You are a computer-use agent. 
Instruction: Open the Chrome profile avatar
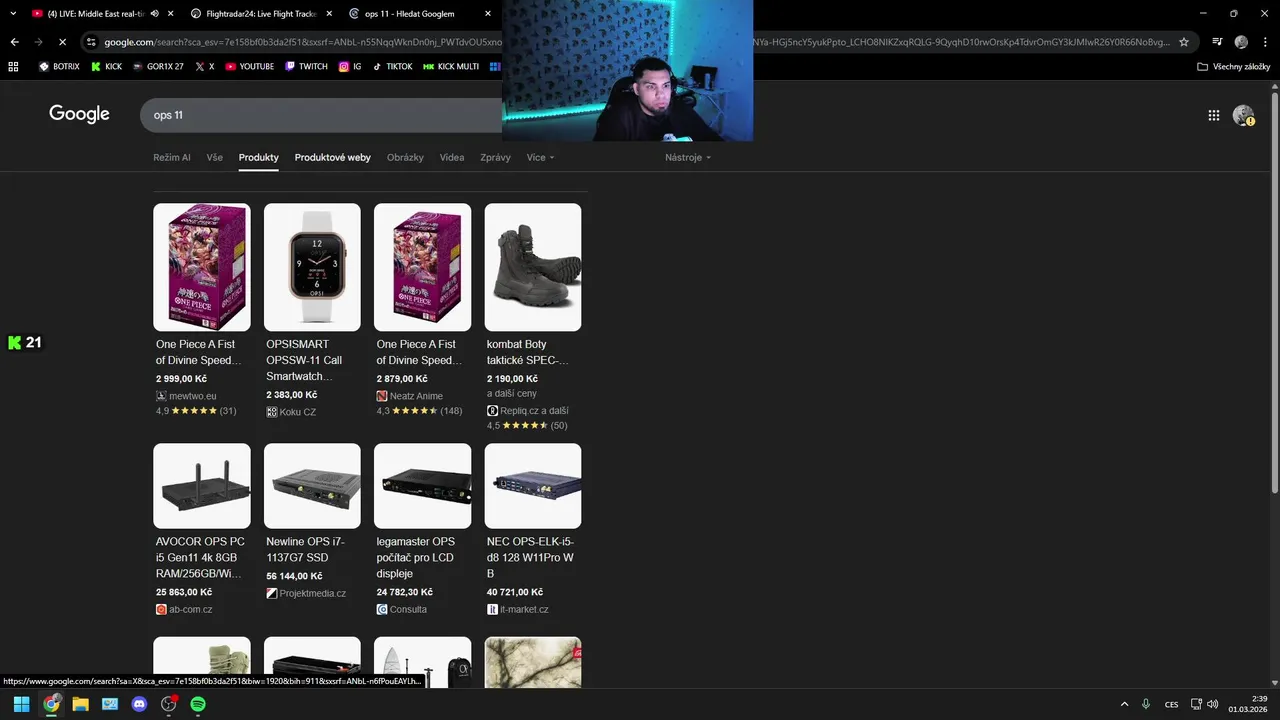1241,42
